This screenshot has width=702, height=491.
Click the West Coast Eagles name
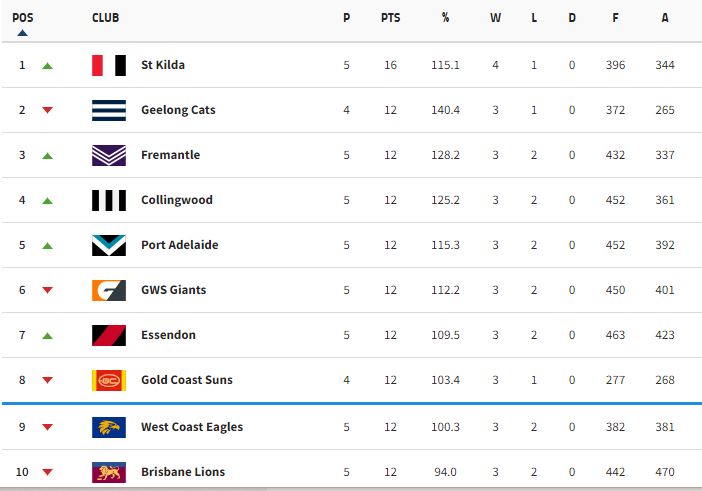pyautogui.click(x=192, y=427)
